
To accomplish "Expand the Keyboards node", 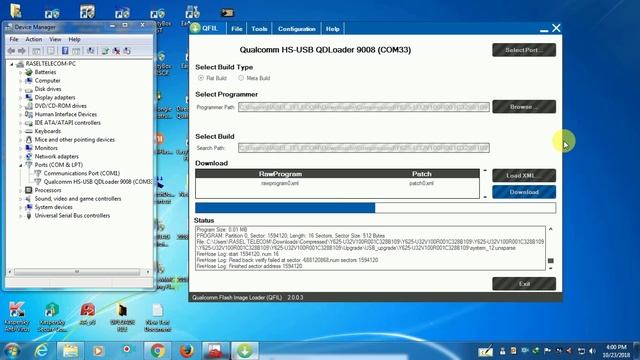I will tap(20, 131).
